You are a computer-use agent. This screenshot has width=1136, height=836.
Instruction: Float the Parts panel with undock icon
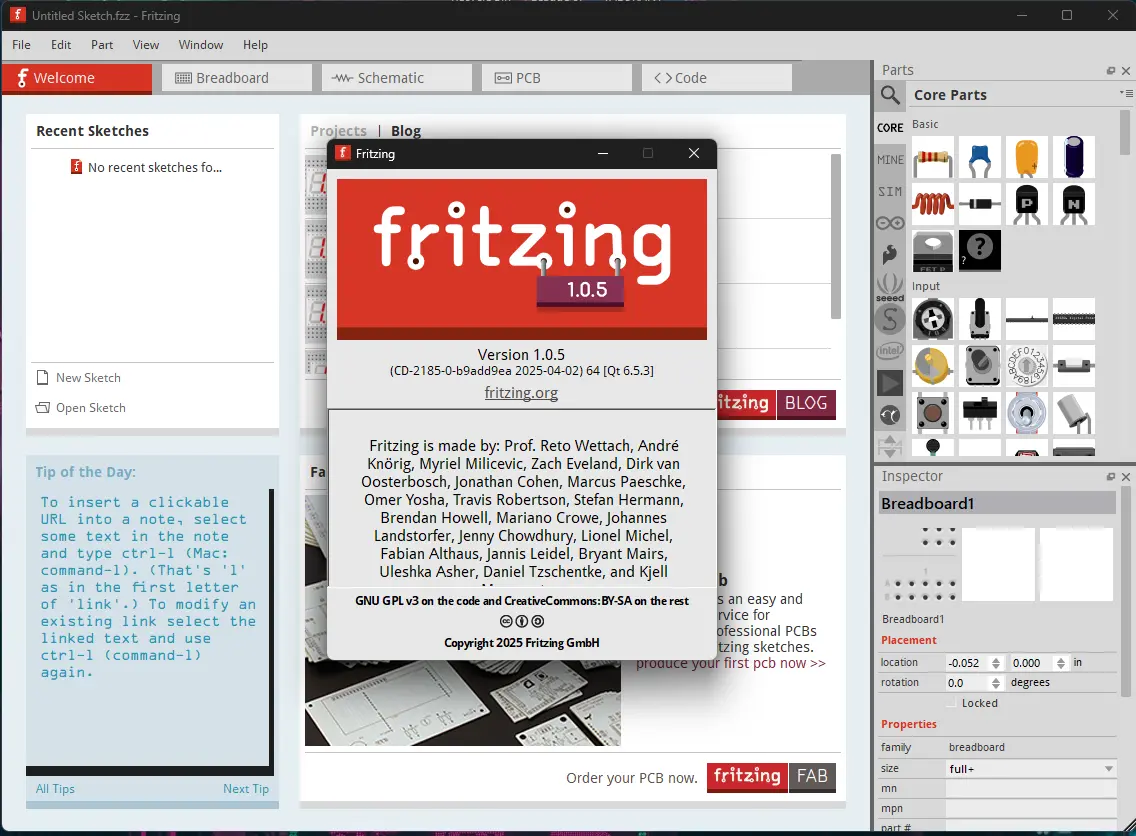pos(1111,70)
